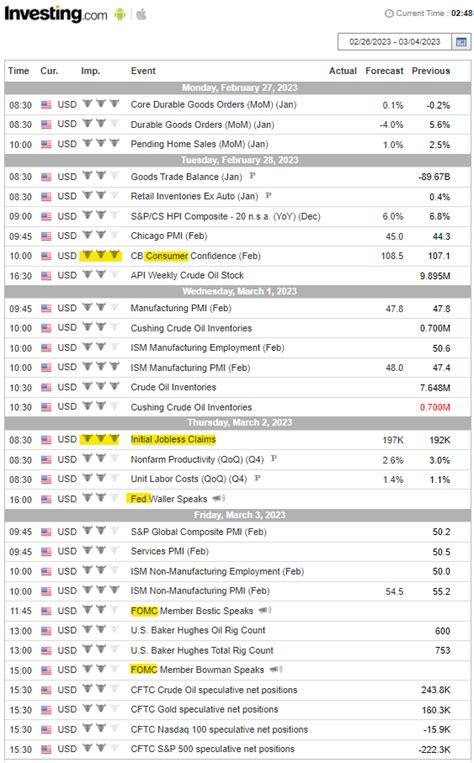Click the Forecast column header

384,71
